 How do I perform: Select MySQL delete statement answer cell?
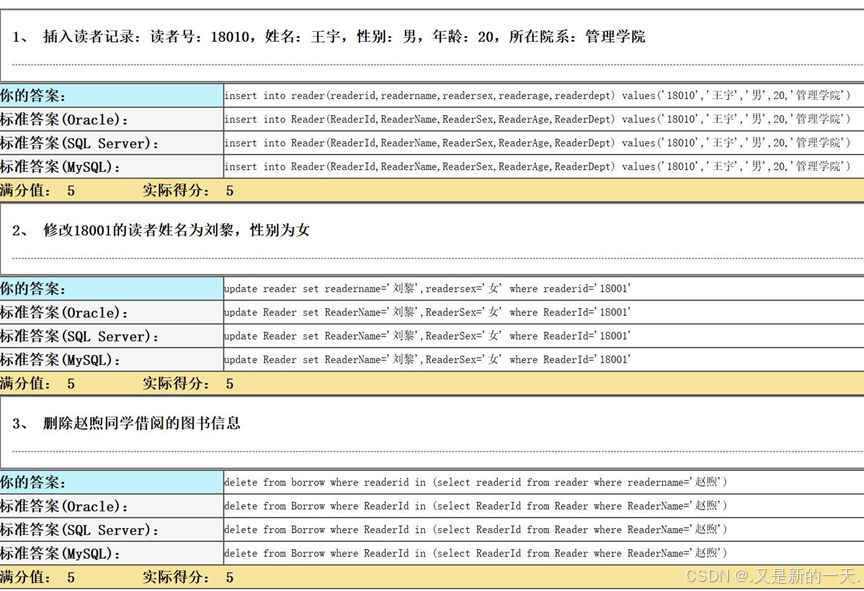(x=475, y=553)
